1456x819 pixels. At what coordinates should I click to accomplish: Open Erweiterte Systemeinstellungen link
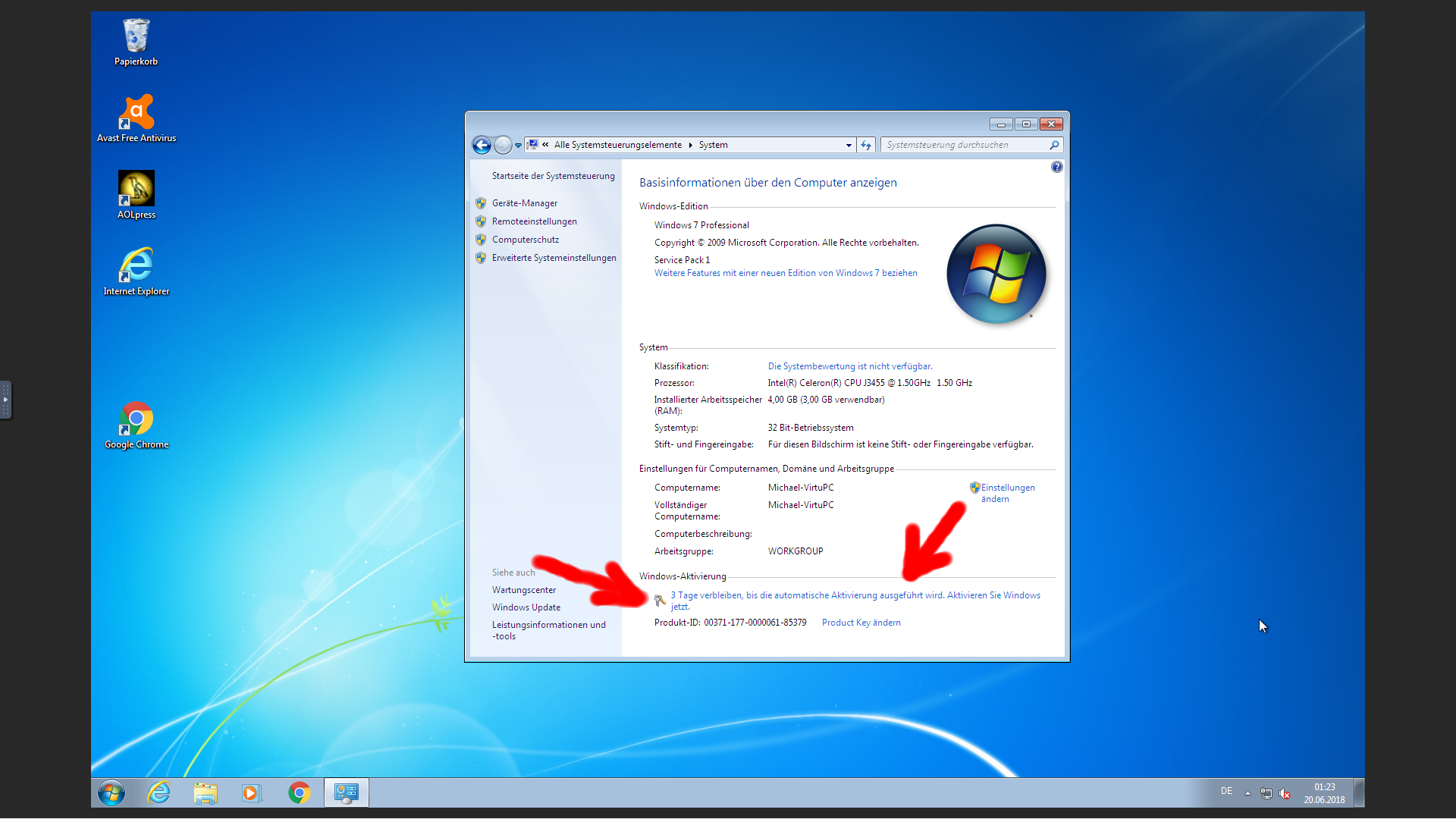554,258
